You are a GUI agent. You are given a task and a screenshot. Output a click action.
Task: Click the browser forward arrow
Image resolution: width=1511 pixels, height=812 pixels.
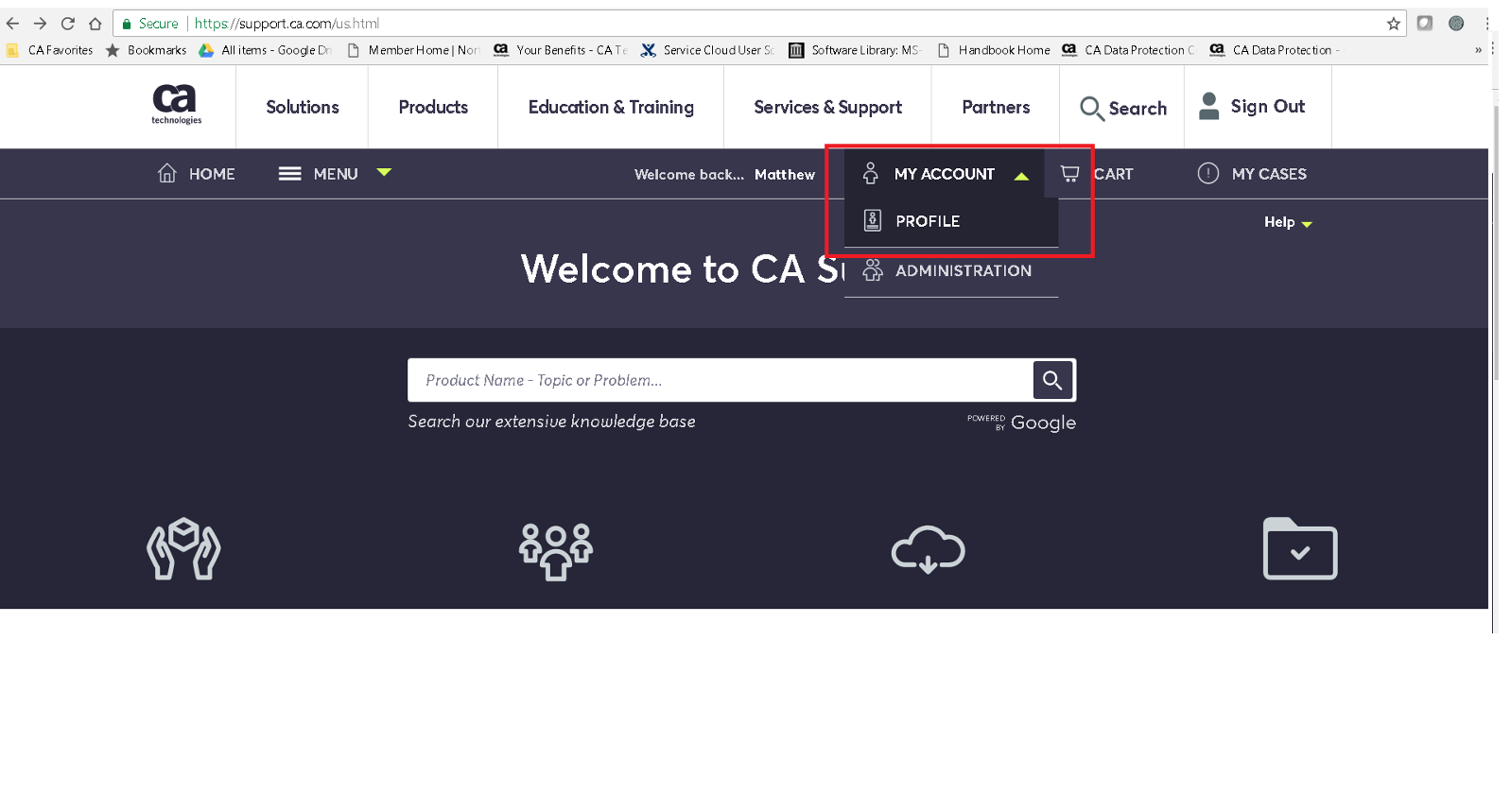[x=40, y=24]
